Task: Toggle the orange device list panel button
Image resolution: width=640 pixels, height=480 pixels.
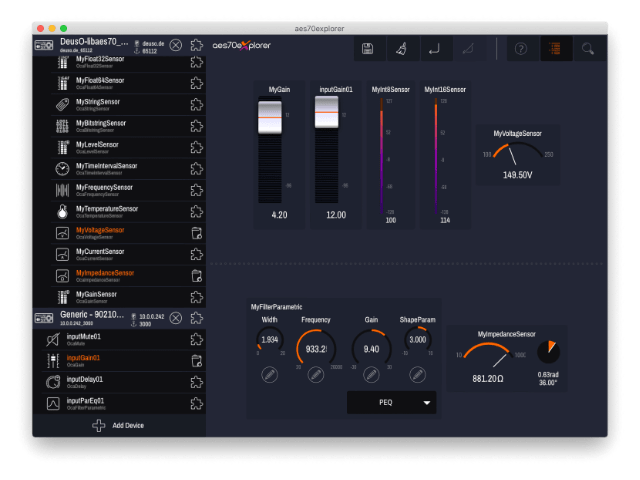Action: [x=554, y=48]
